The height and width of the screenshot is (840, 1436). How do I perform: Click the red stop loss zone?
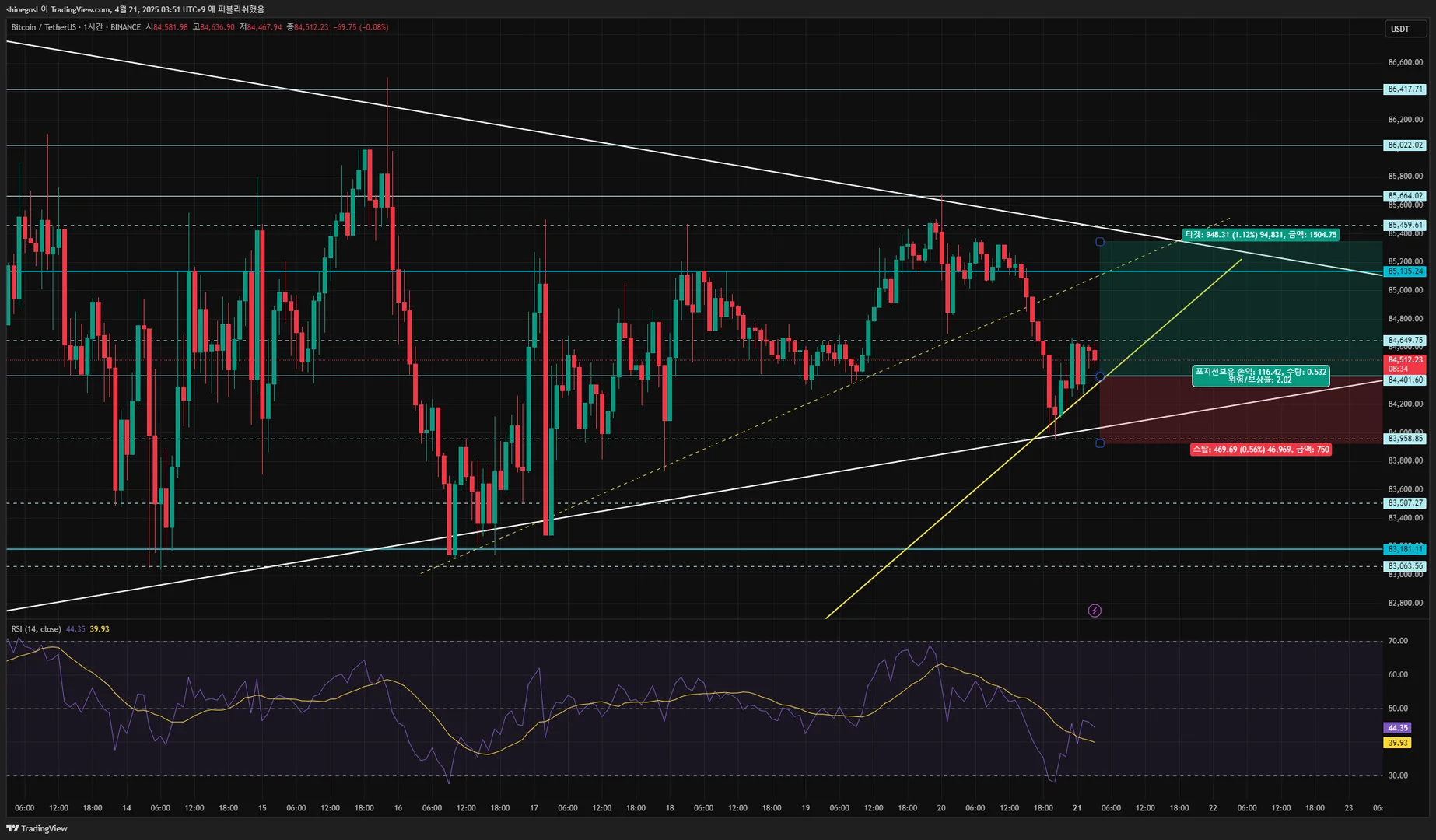tap(1241, 410)
